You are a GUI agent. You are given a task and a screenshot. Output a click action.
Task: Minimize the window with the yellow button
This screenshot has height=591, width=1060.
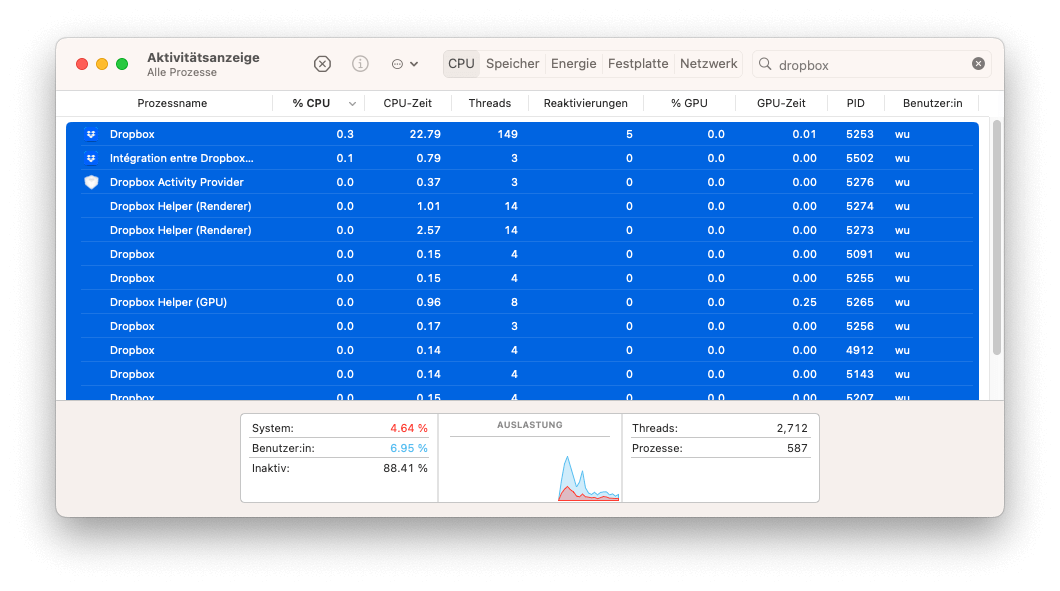tap(102, 64)
